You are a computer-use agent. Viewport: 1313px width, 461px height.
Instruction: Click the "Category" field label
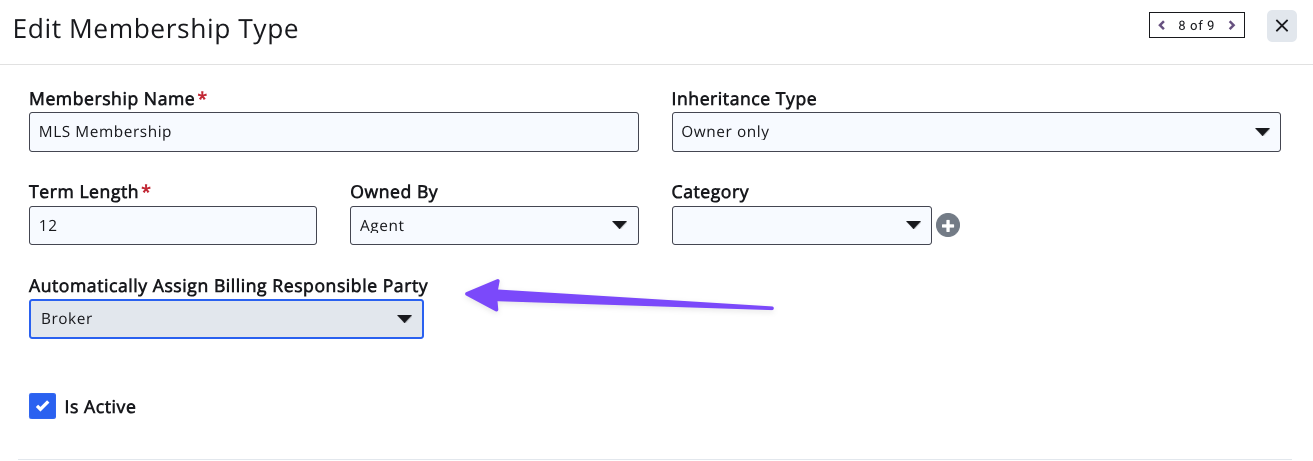coord(710,192)
